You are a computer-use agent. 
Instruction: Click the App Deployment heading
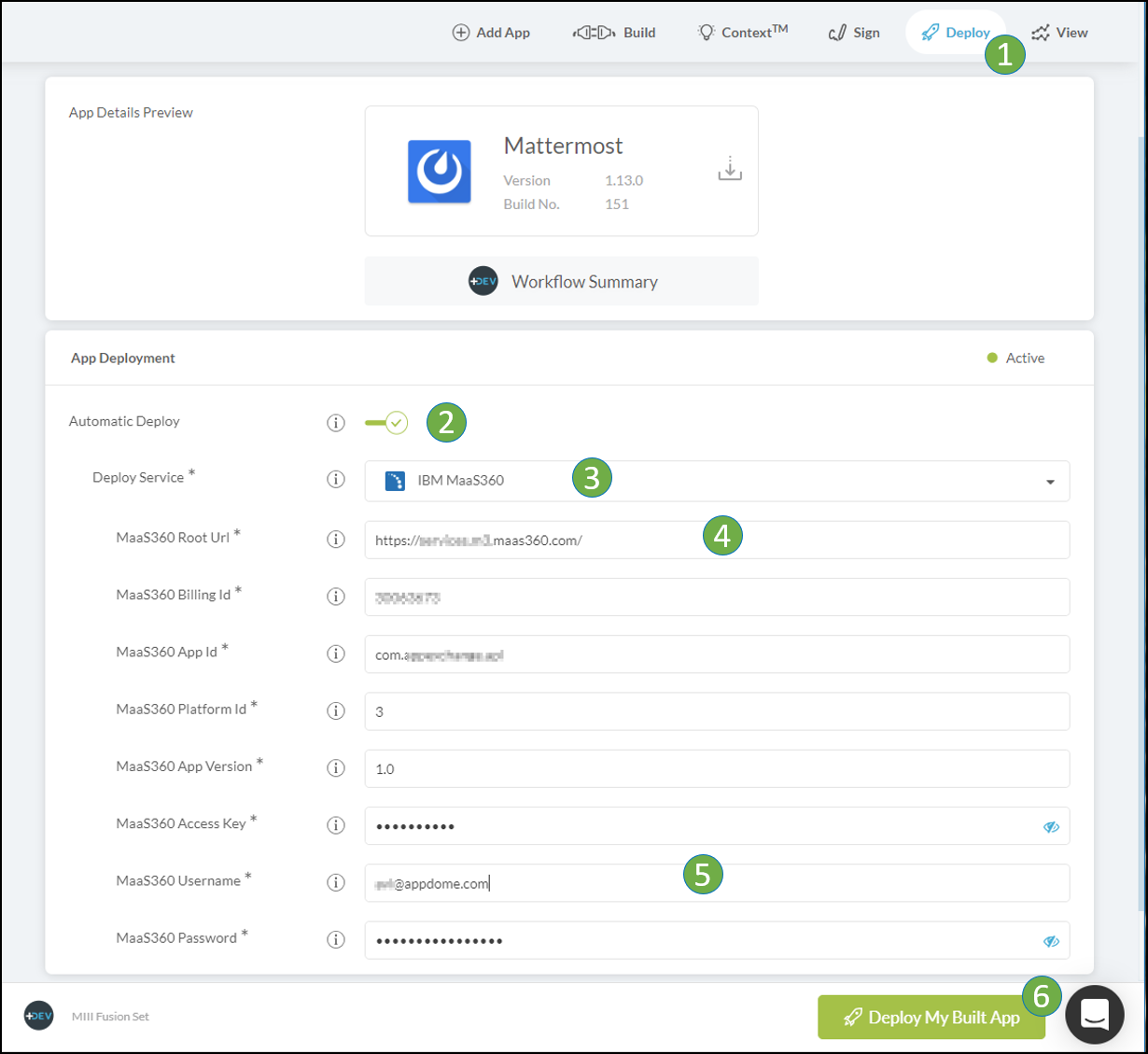tap(123, 358)
